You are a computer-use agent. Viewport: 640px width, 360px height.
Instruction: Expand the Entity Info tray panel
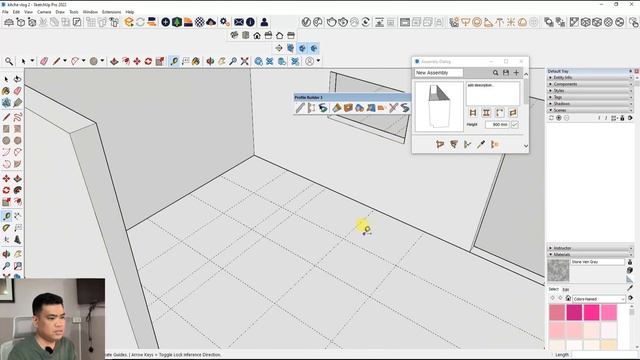(591, 78)
